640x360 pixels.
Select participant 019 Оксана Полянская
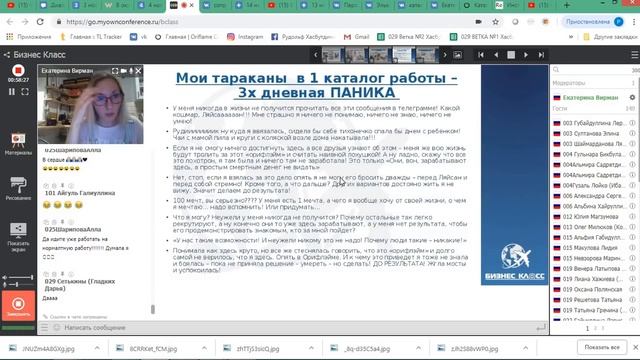pos(591,289)
